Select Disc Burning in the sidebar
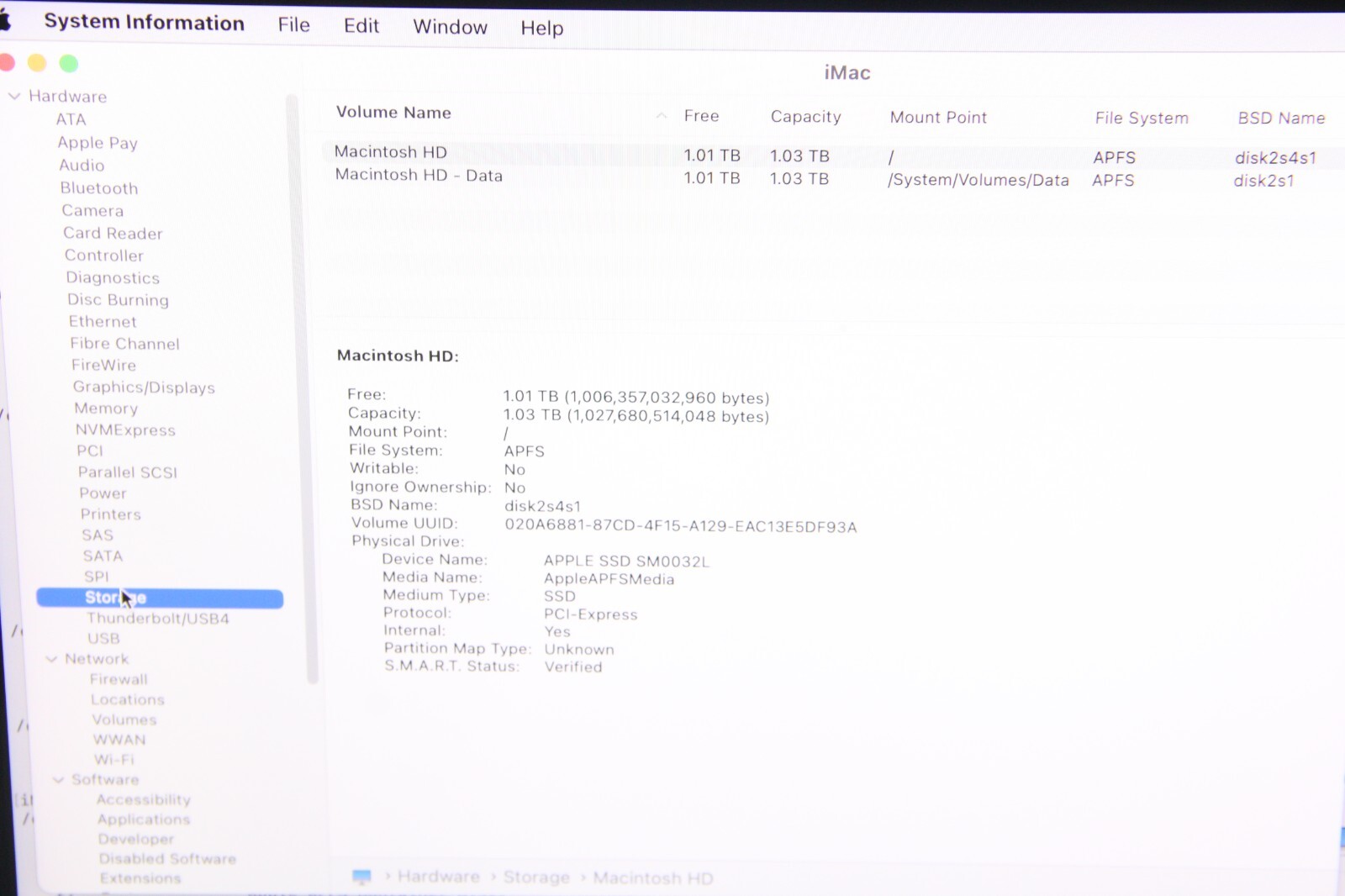The width and height of the screenshot is (1345, 896). (119, 300)
